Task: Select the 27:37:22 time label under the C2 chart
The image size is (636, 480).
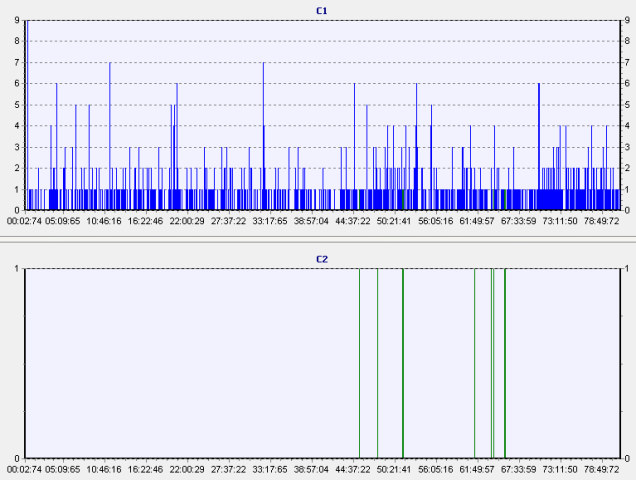Action: click(228, 469)
